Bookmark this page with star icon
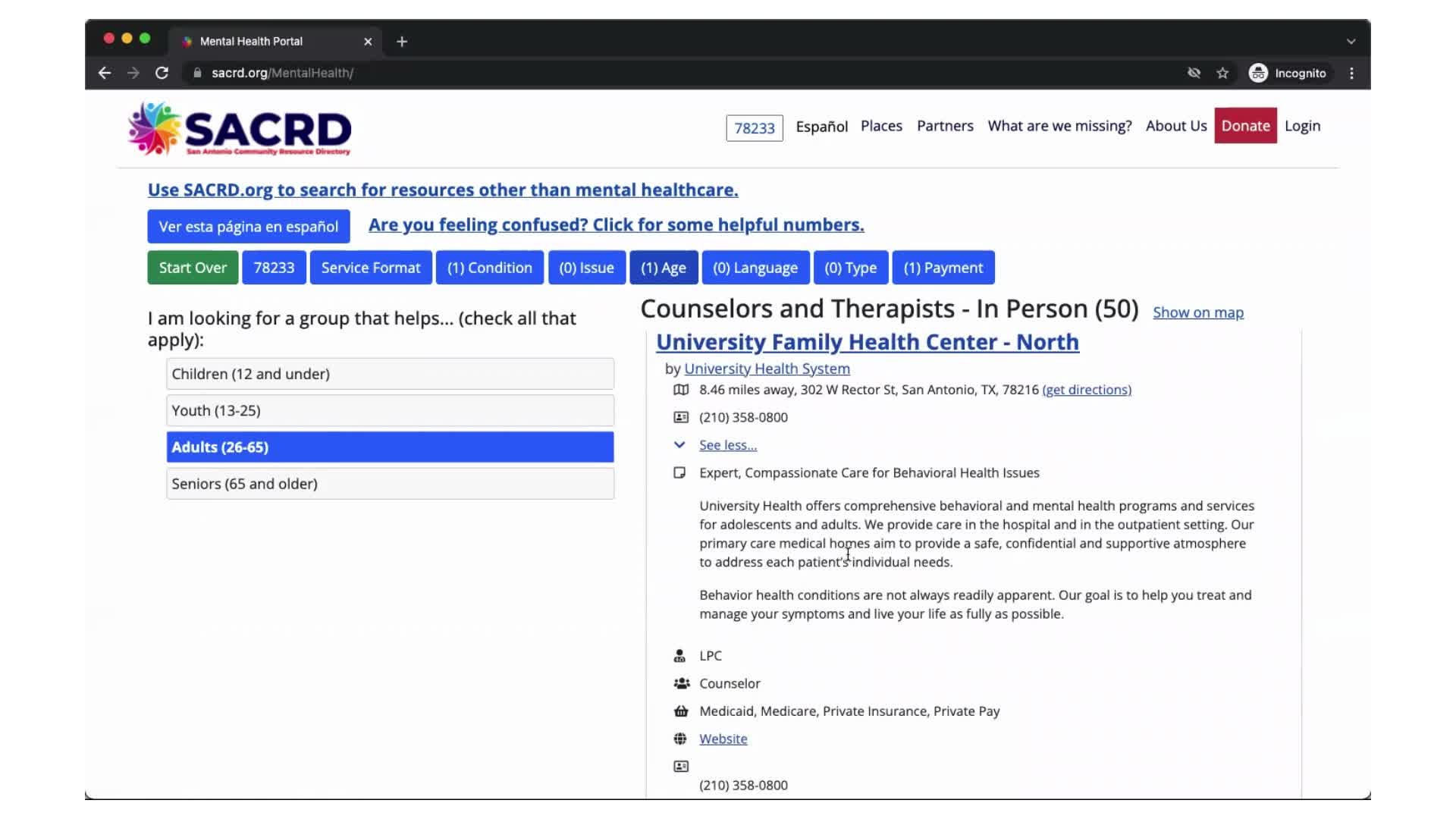Image resolution: width=1456 pixels, height=819 pixels. pos(1222,73)
